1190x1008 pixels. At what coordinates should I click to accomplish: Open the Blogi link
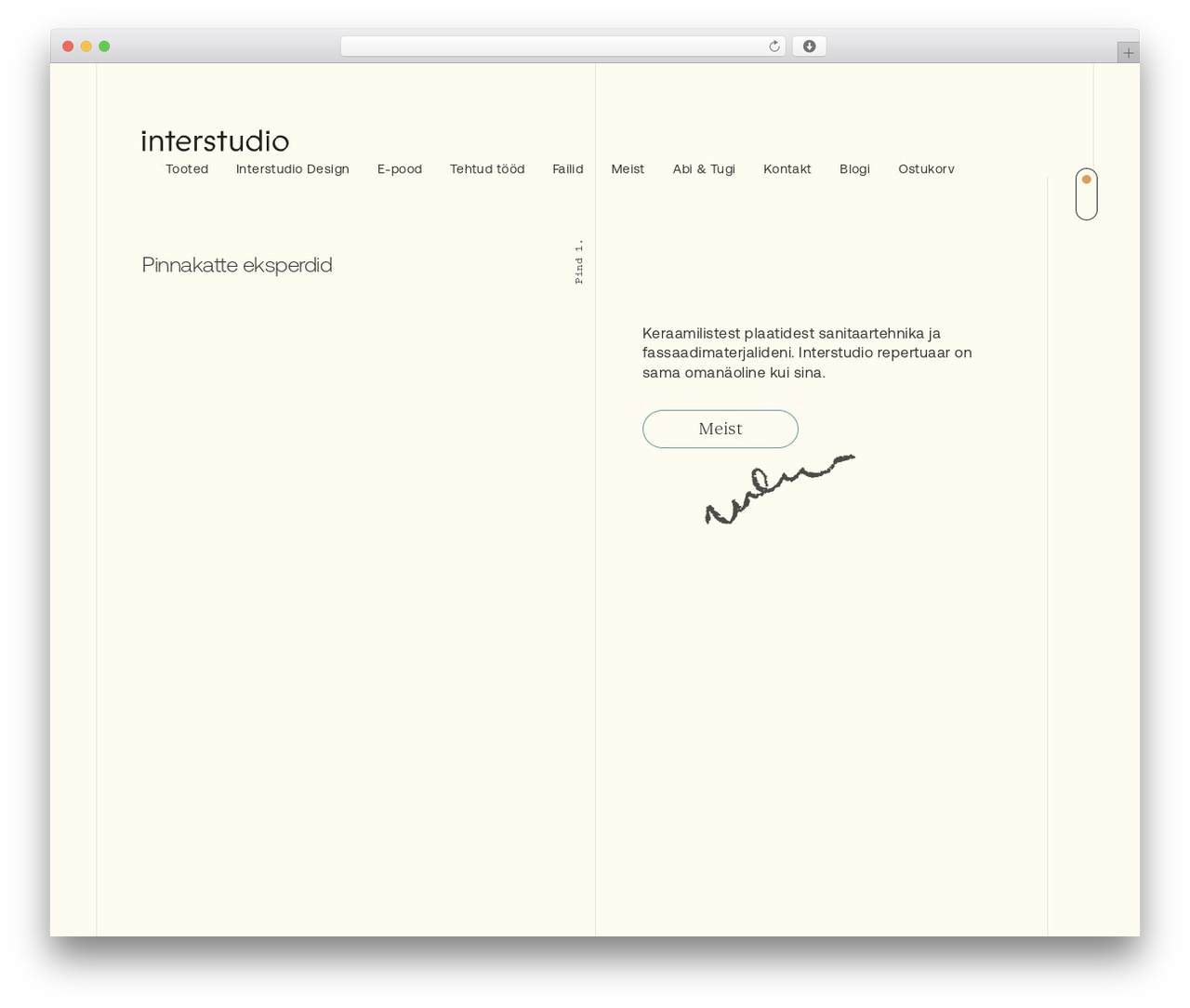coord(854,169)
